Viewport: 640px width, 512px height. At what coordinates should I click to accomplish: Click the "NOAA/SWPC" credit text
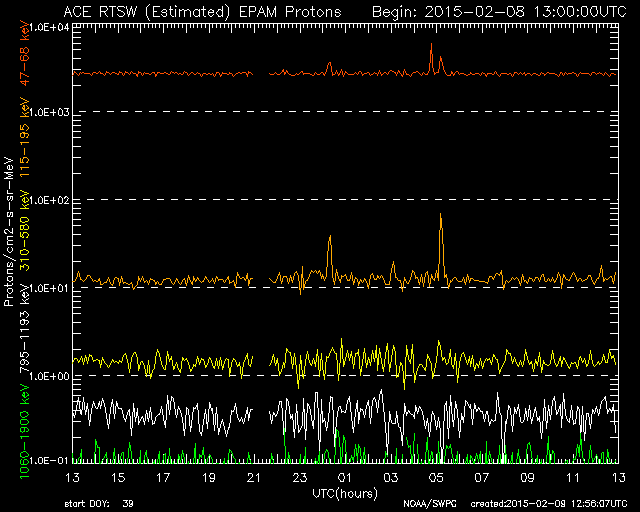click(430, 504)
